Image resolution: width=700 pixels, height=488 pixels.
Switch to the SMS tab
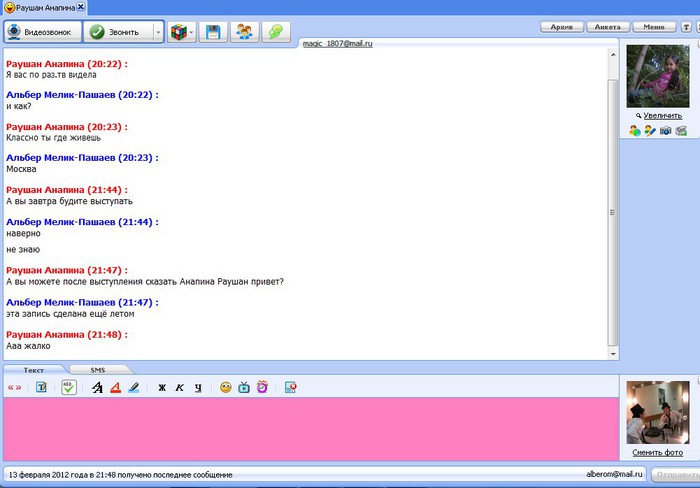[98, 370]
